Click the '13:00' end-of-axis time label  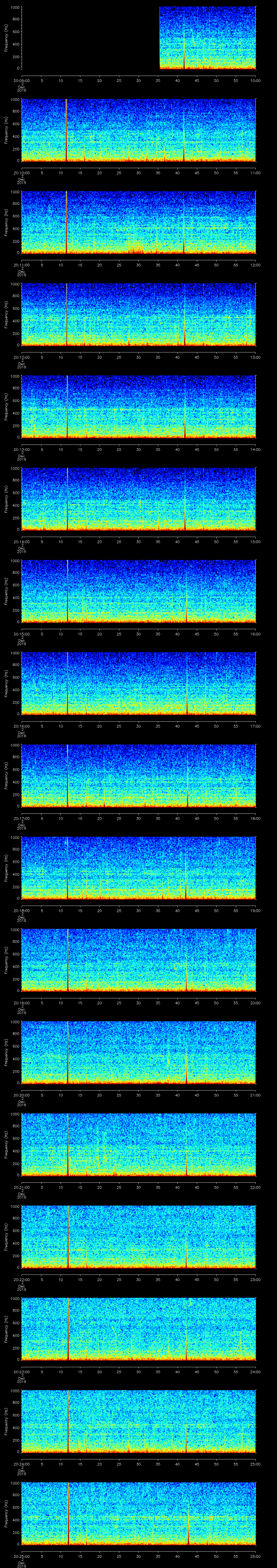click(x=256, y=357)
